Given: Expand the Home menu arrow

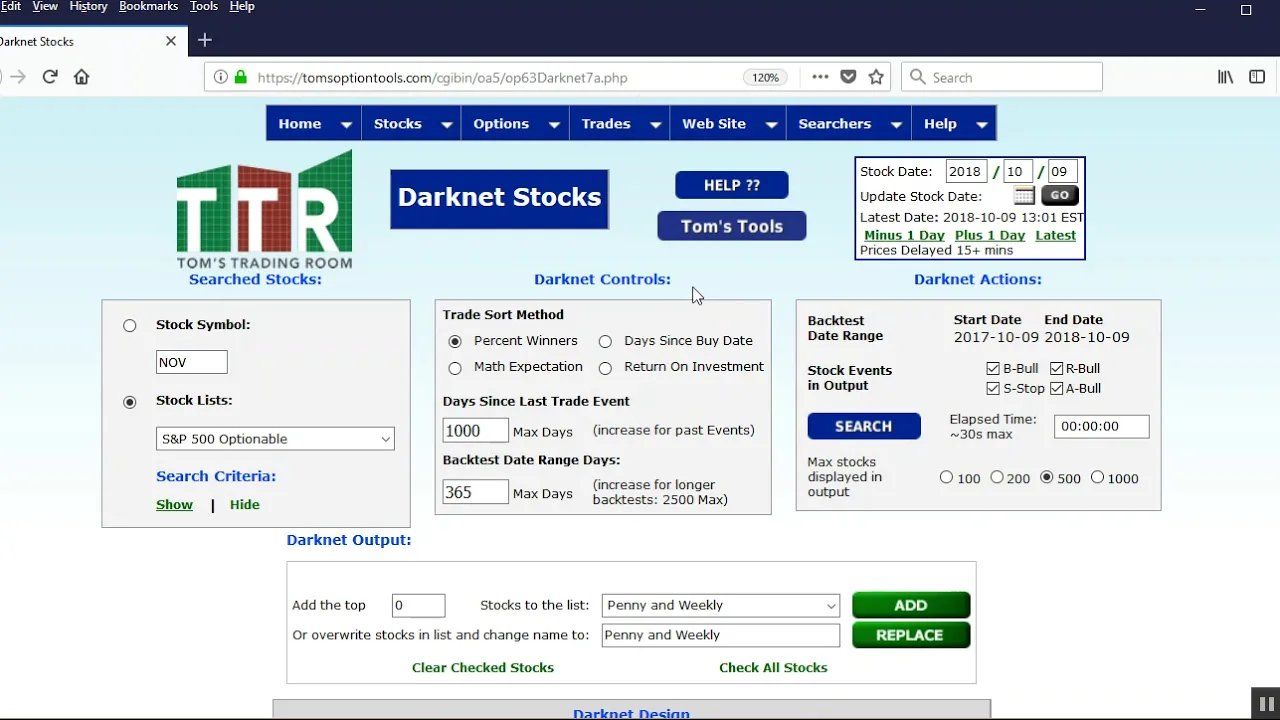Looking at the screenshot, I should (346, 124).
